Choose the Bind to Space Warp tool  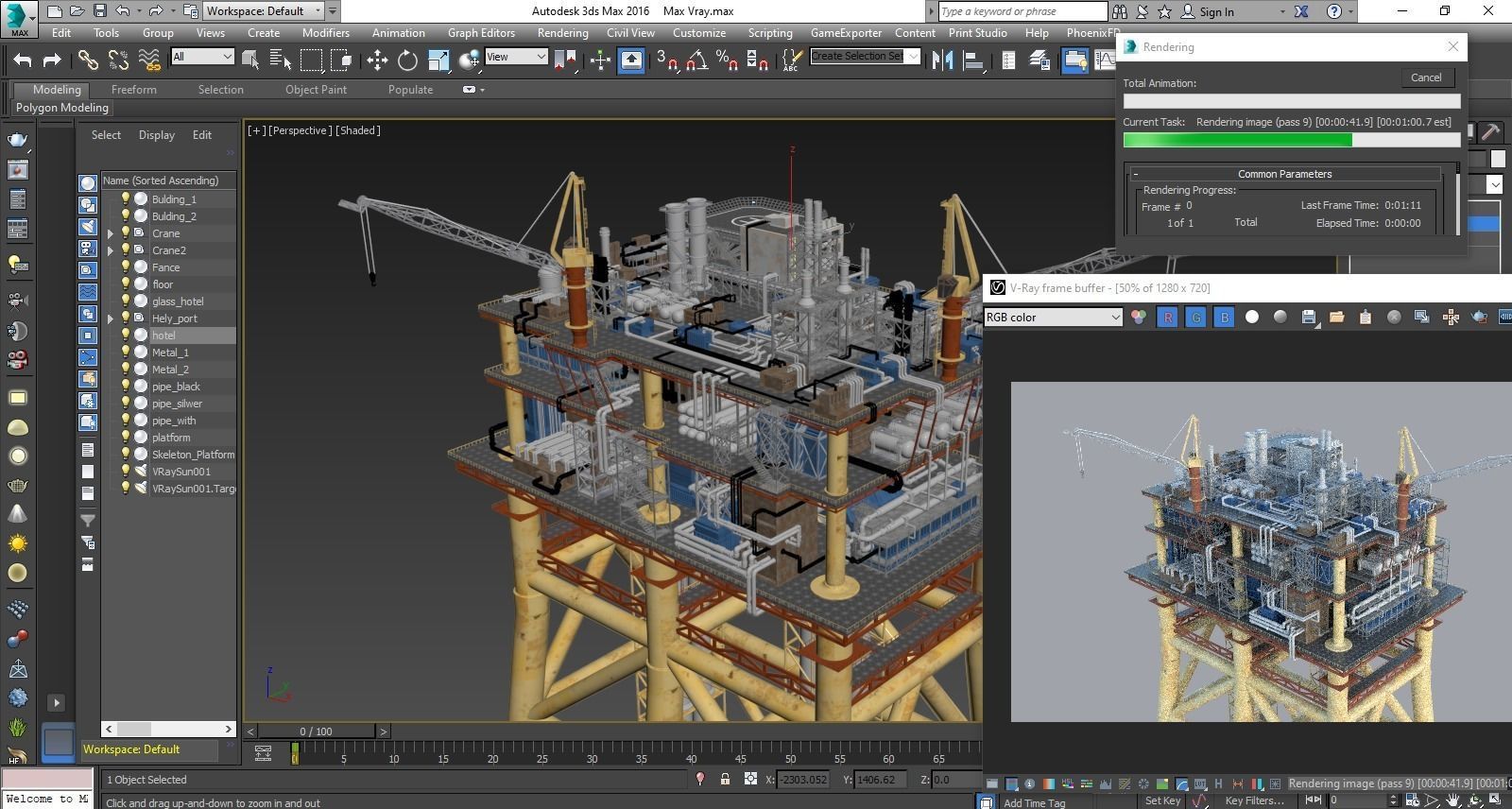tap(148, 60)
